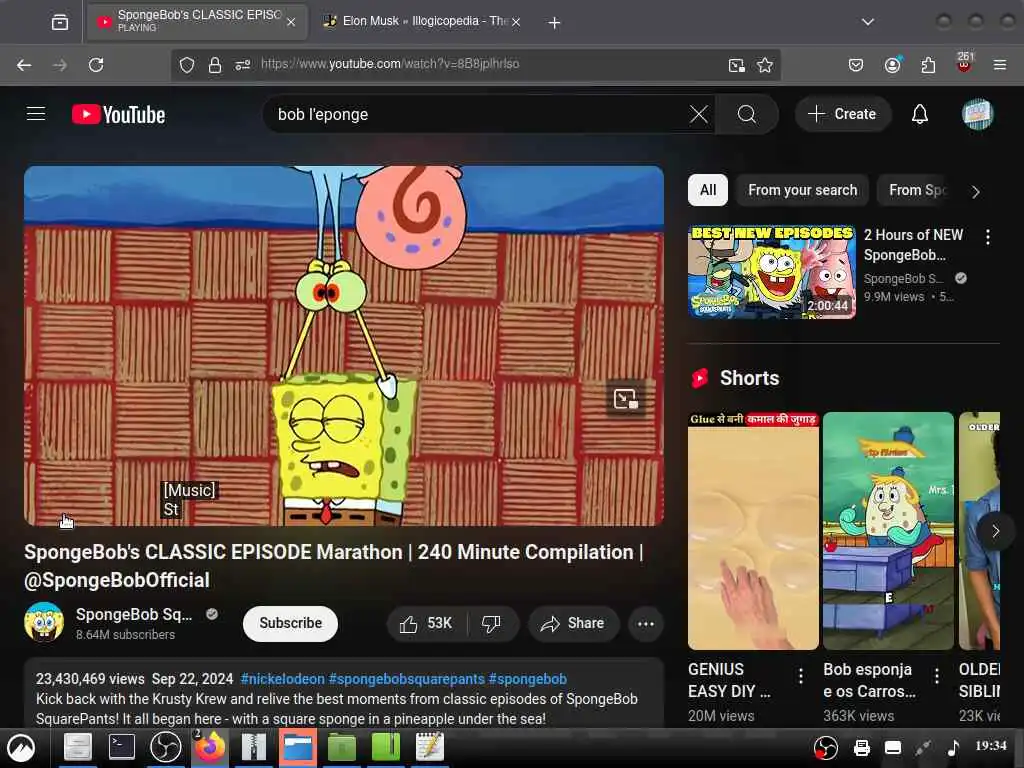Open the Glue DIY short thumbnail
The image size is (1024, 768).
tap(753, 531)
